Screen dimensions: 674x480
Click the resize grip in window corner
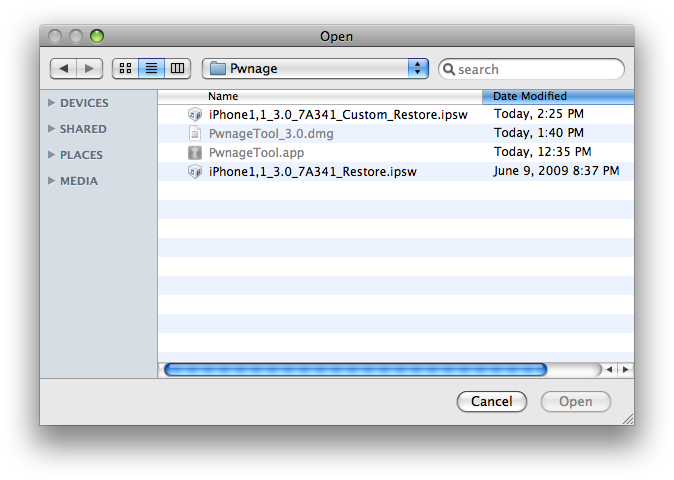pos(628,419)
